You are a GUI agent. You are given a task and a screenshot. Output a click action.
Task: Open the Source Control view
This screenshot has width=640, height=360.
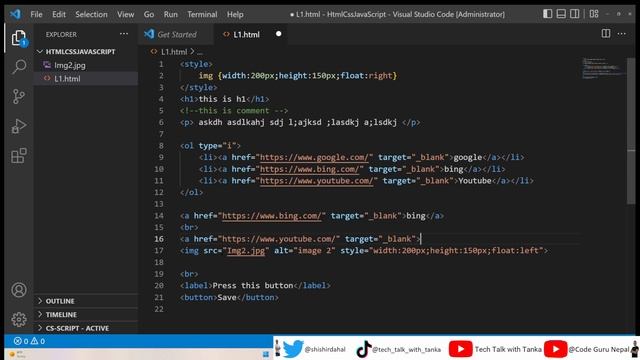click(x=19, y=96)
